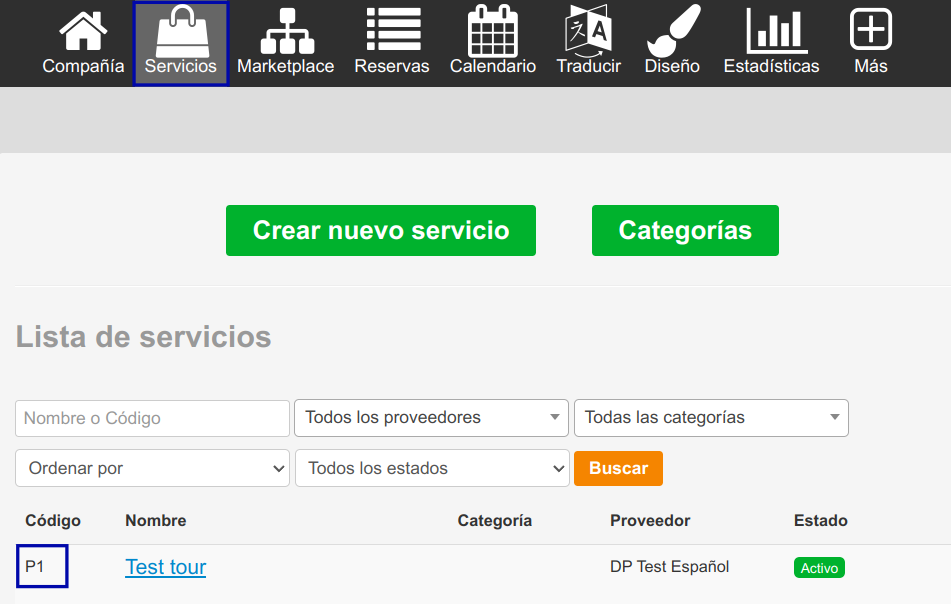951x604 pixels.
Task: Expand the Todas las categorías dropdown
Action: point(711,418)
